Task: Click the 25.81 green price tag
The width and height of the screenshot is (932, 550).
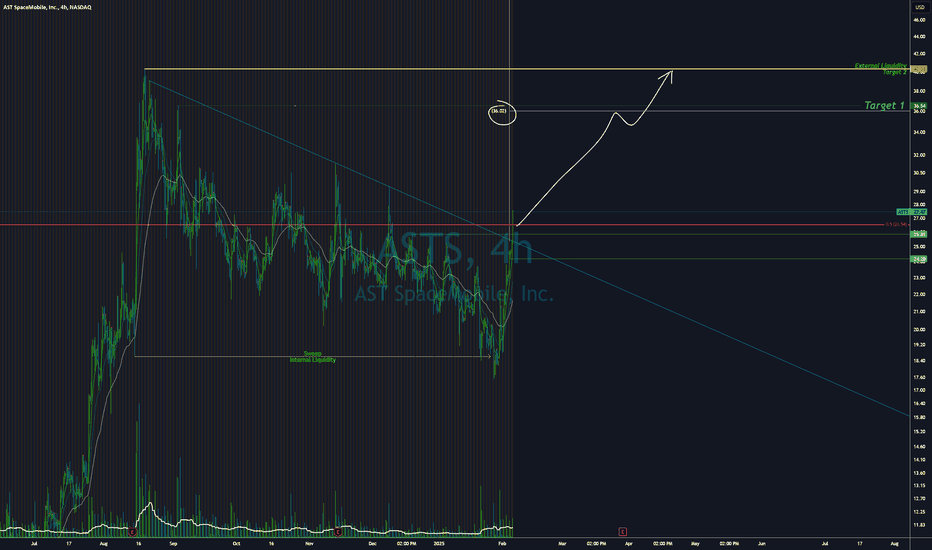Action: tap(920, 234)
